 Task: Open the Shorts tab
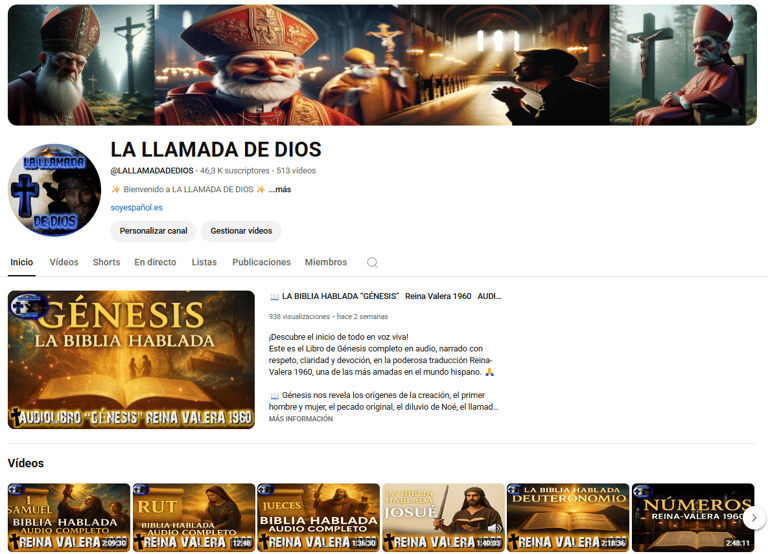[106, 263]
